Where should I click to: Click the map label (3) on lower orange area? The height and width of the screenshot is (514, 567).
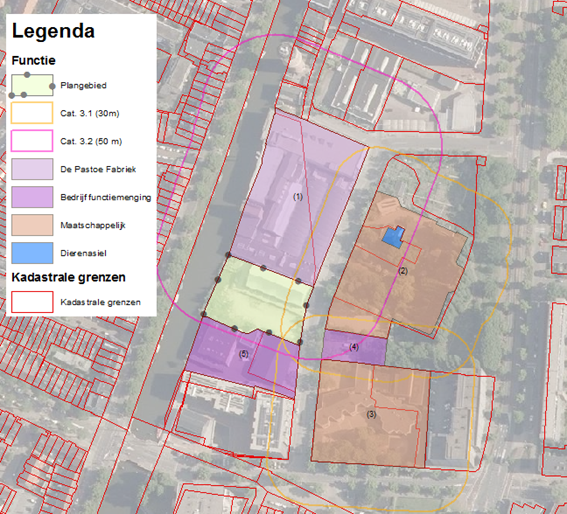[x=372, y=415]
